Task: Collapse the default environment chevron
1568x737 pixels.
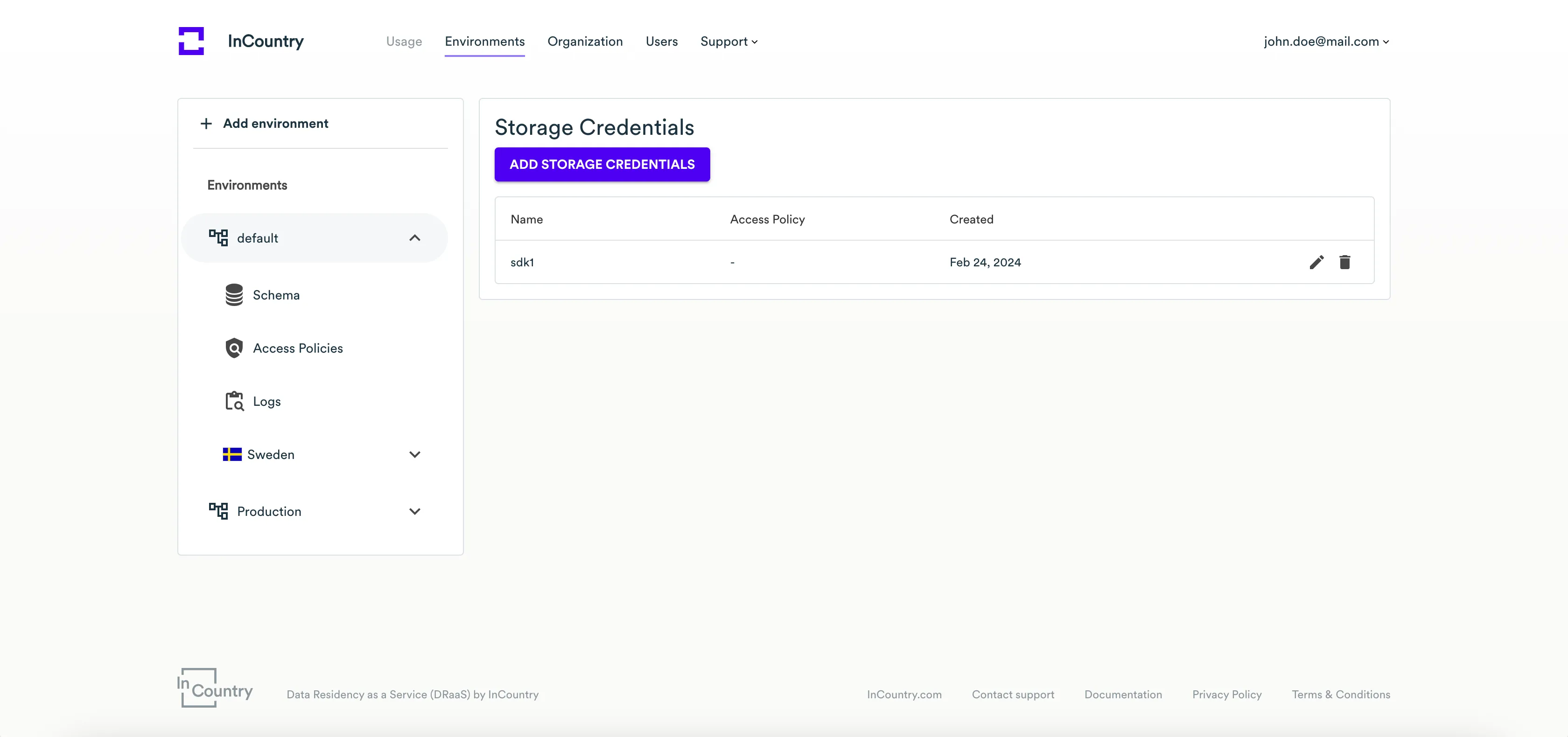Action: point(414,238)
